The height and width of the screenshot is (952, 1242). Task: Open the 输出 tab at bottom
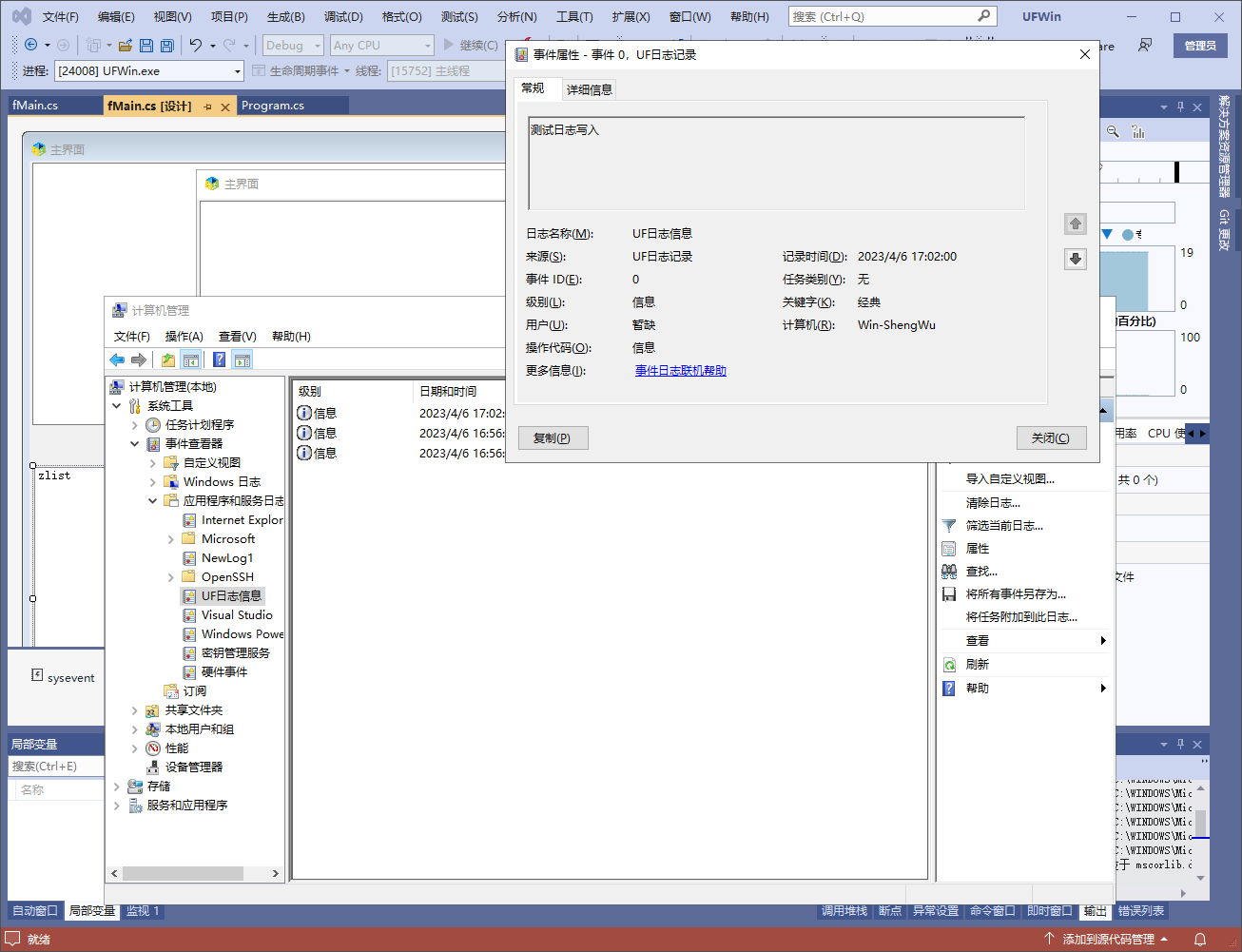pos(1096,911)
